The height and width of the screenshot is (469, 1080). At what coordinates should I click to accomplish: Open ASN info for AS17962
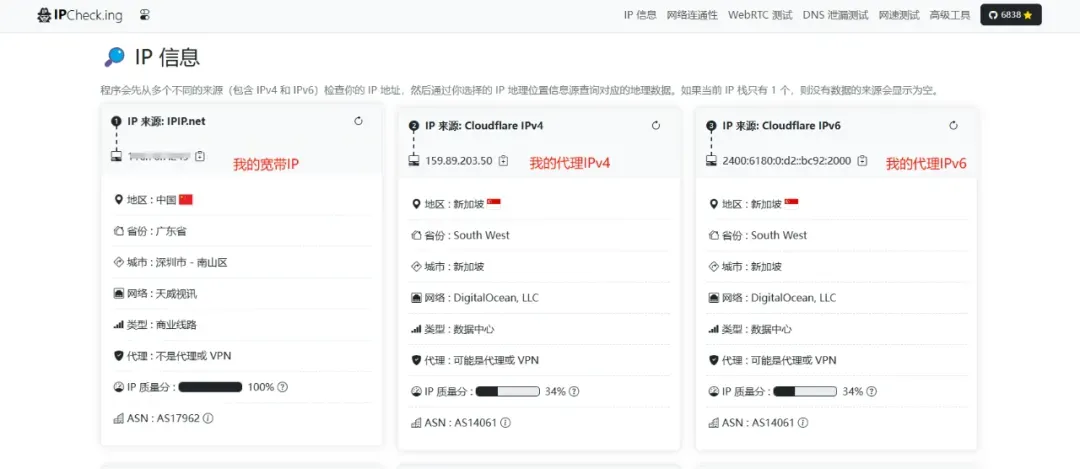[x=208, y=418]
